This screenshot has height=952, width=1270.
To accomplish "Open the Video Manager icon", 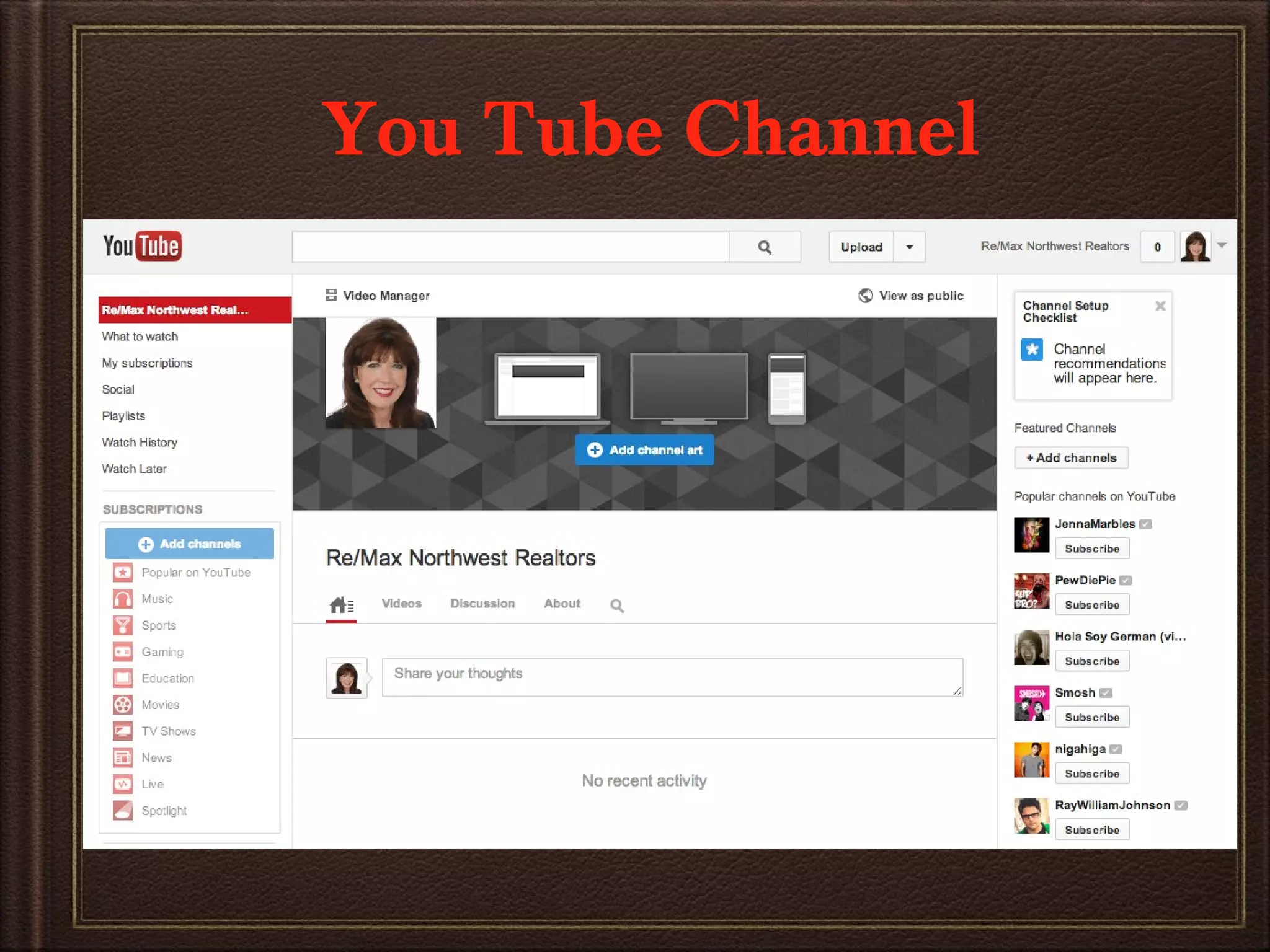I will point(331,295).
